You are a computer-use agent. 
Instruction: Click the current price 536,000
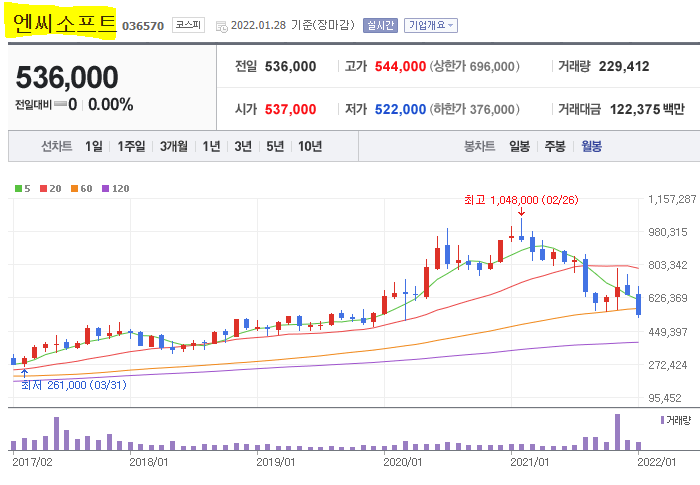coord(67,77)
